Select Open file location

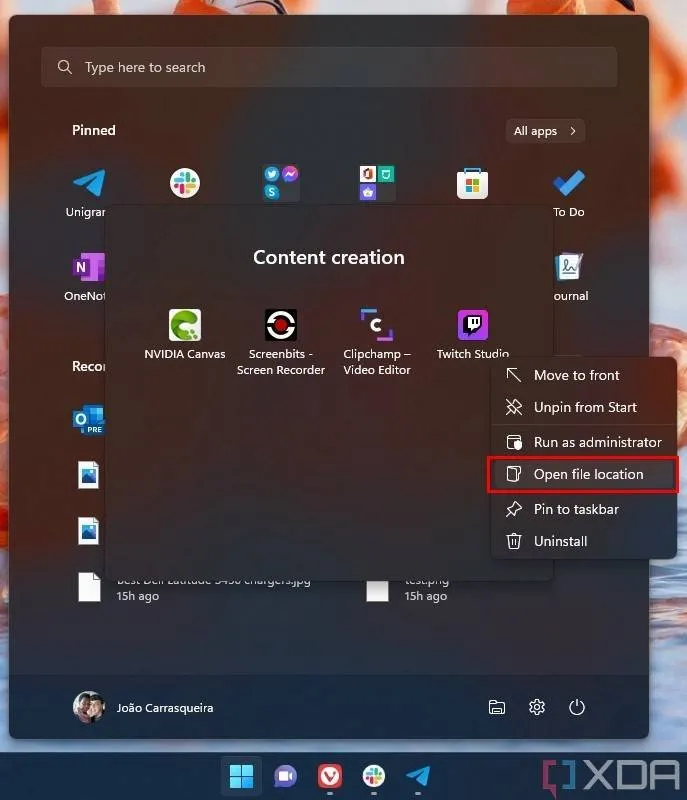[x=583, y=474]
